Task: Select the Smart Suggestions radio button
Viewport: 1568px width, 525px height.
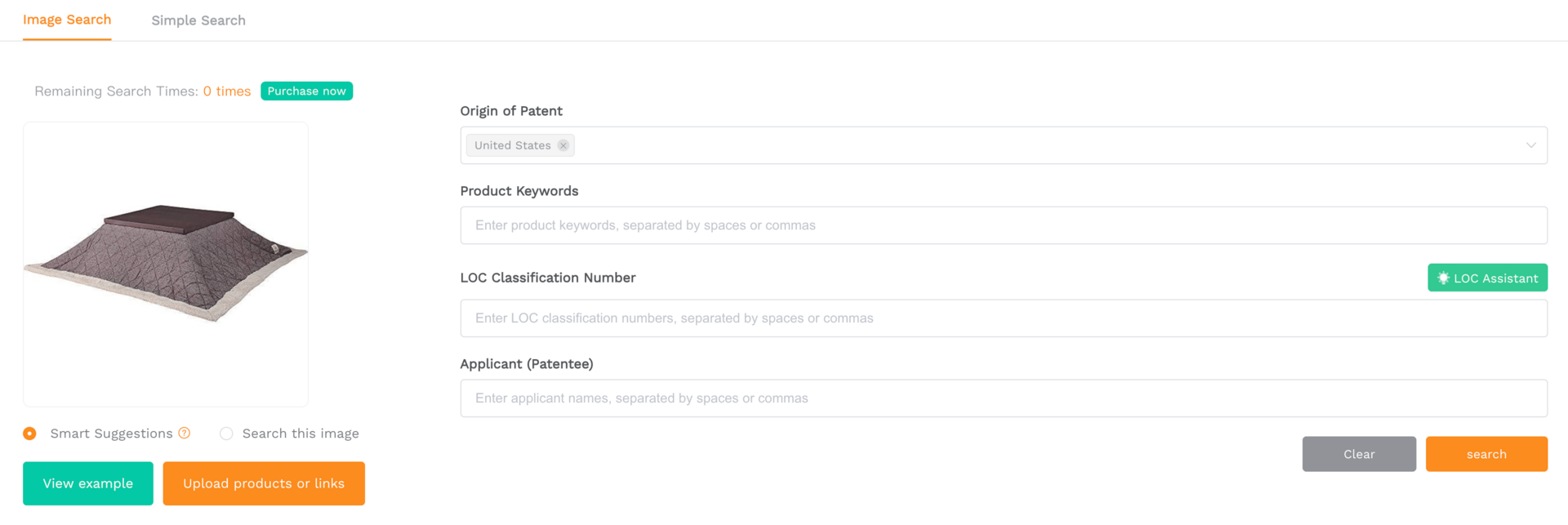Action: point(29,434)
